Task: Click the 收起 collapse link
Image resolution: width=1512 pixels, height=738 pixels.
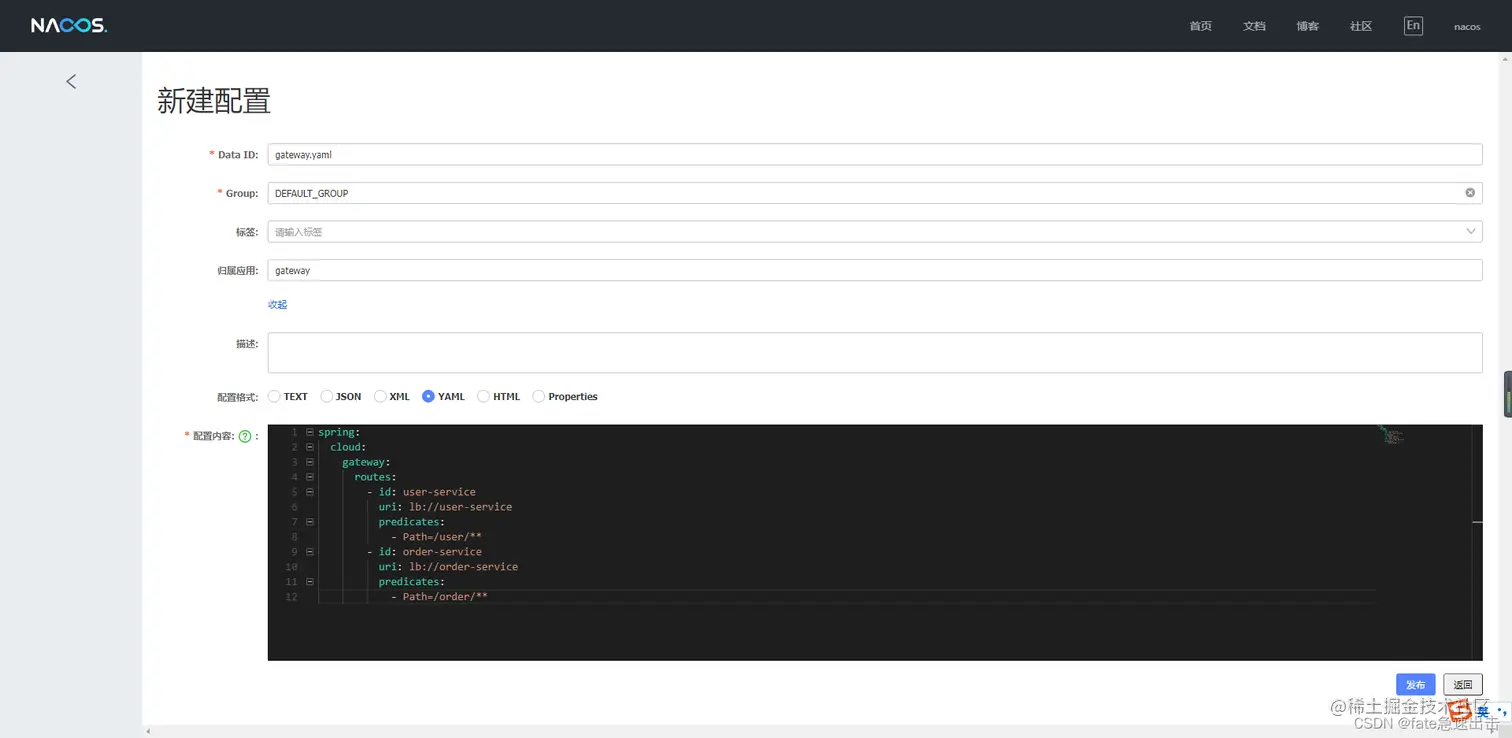Action: pos(277,304)
